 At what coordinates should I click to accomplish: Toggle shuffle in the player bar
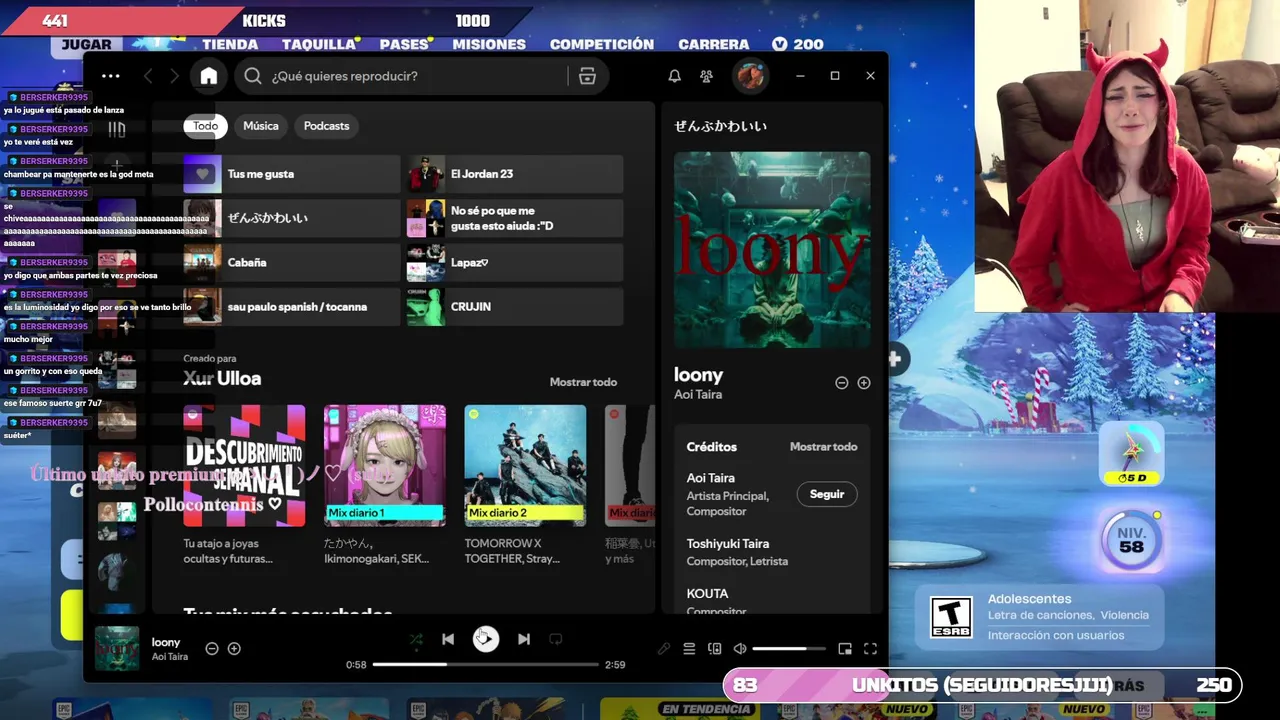(416, 639)
